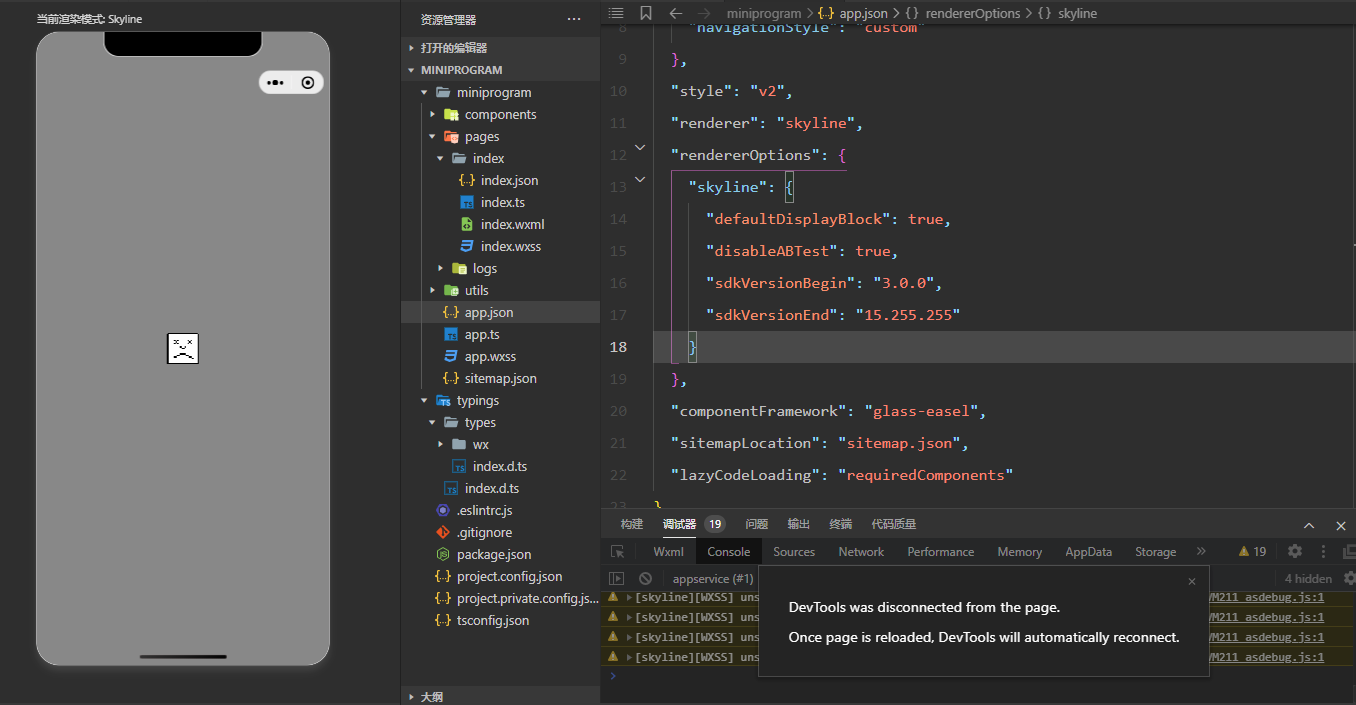Open tsconfig.json file
Viewport: 1356px width, 705px height.
500,620
